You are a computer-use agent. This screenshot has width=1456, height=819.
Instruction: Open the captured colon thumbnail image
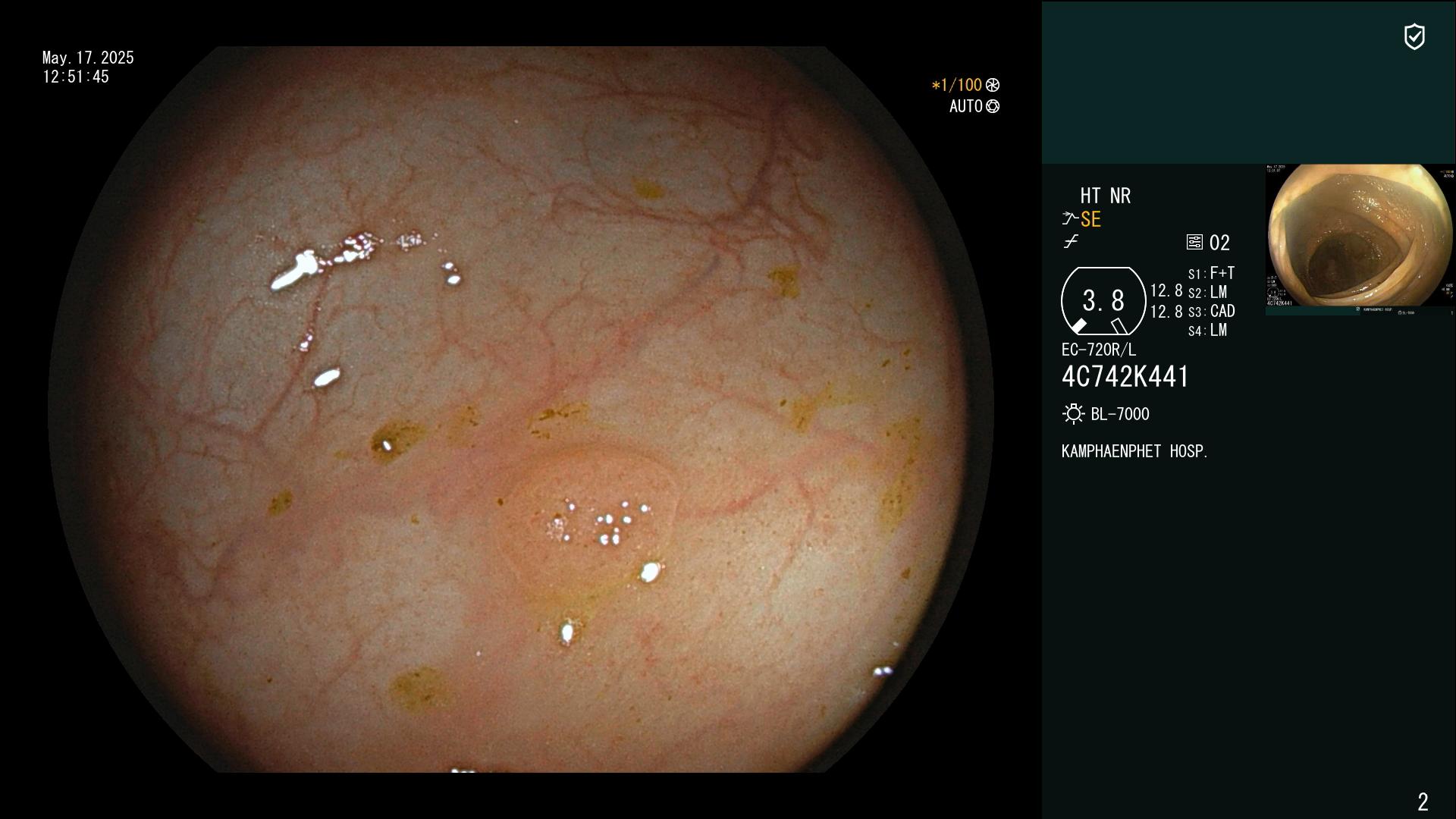point(1360,239)
